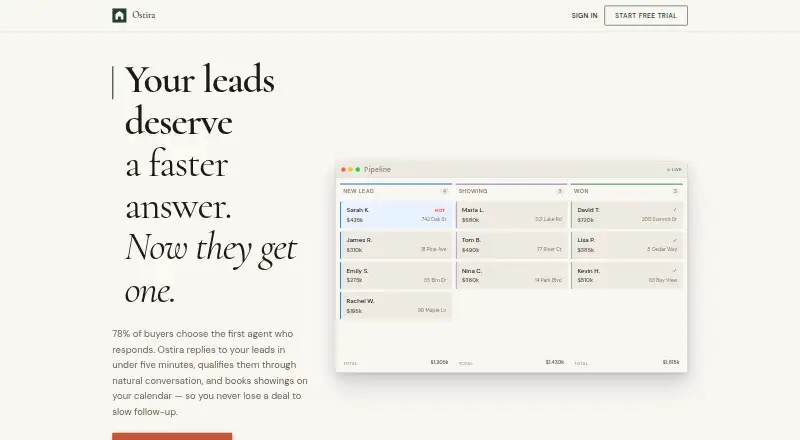Click the LIVE status indicator
Viewport: 800px width, 440px height.
pos(674,169)
